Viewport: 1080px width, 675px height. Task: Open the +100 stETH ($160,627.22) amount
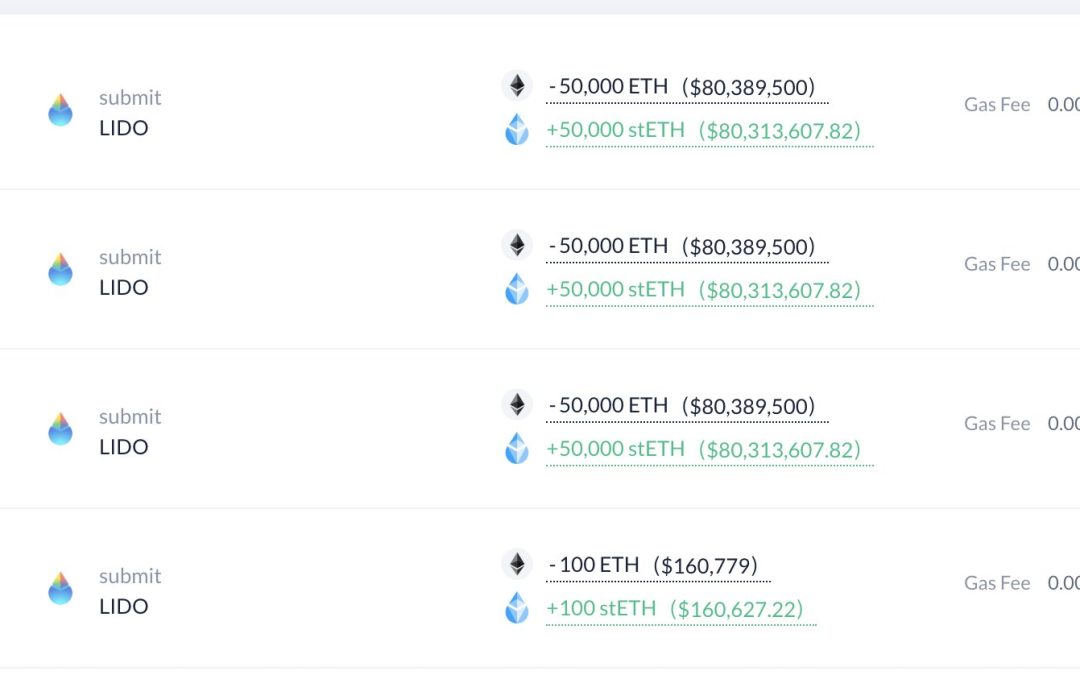[x=681, y=610]
